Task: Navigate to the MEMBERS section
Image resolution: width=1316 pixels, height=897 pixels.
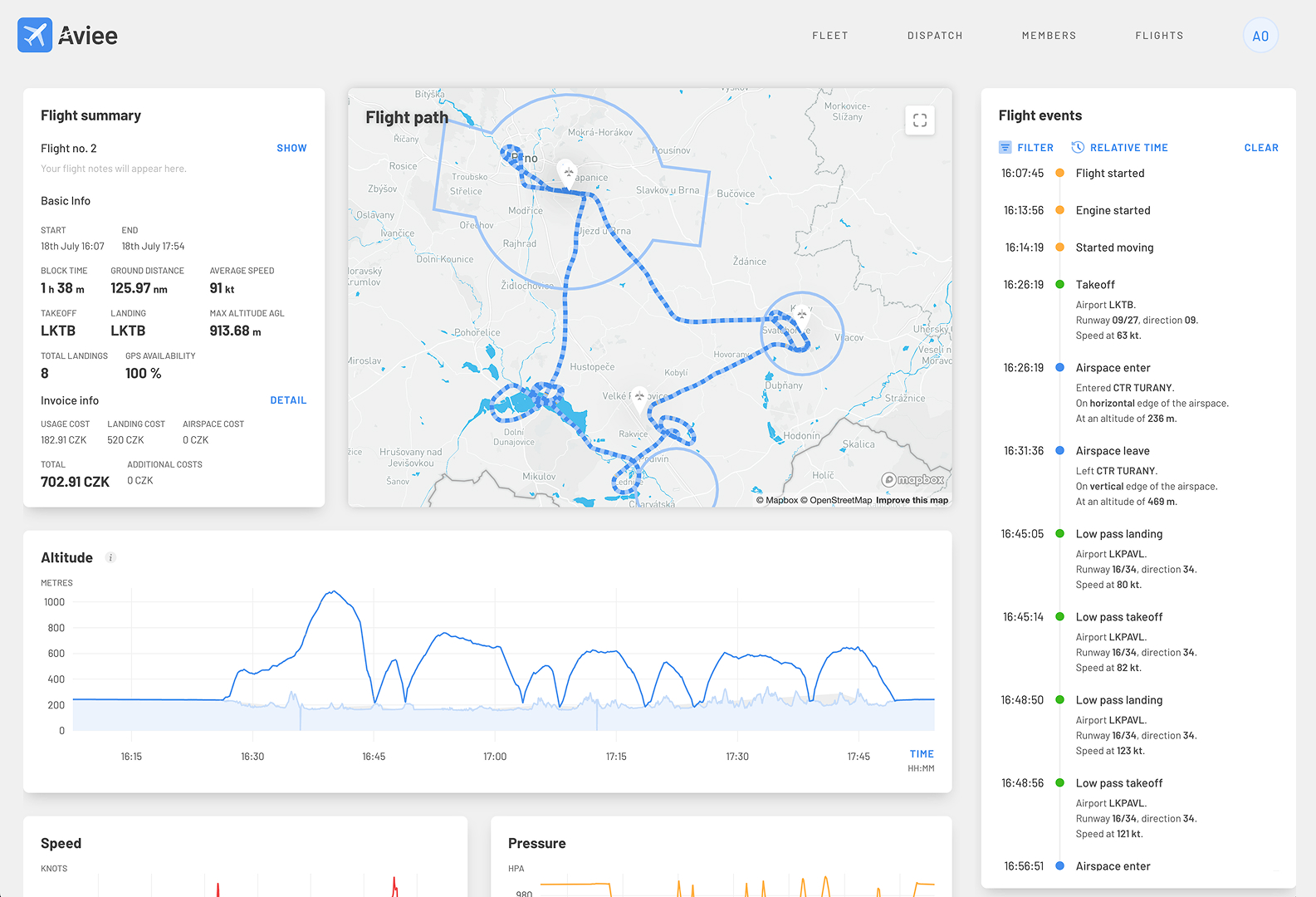Action: point(1048,36)
